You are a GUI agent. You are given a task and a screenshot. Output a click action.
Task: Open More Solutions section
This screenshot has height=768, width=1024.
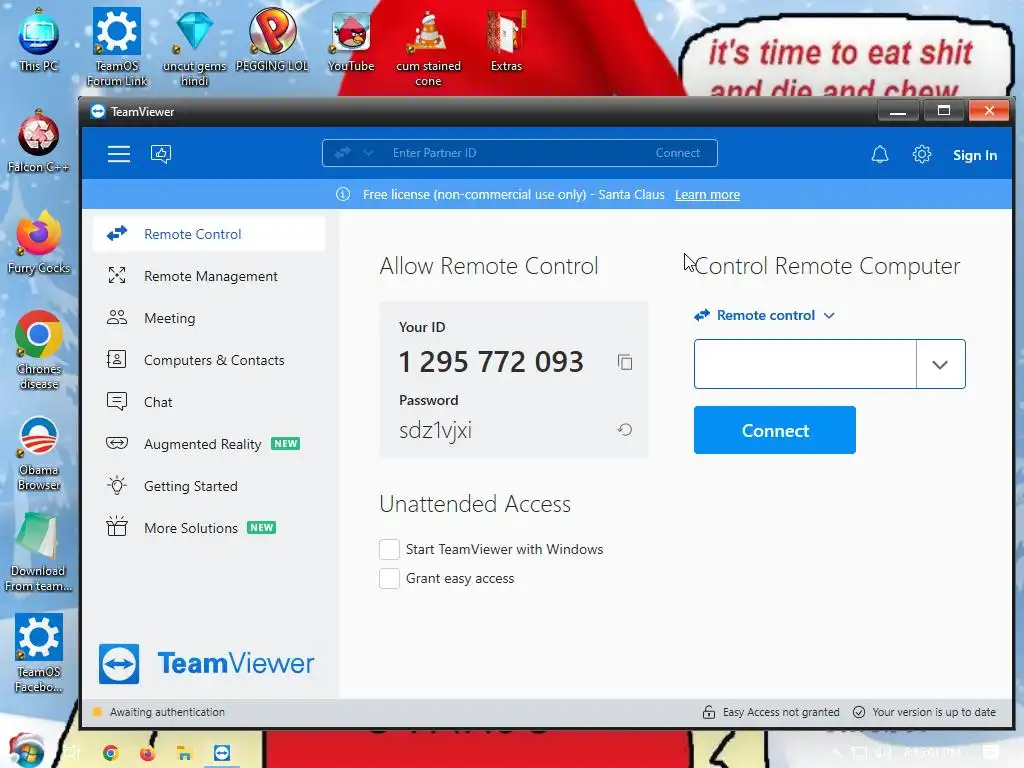(x=209, y=528)
